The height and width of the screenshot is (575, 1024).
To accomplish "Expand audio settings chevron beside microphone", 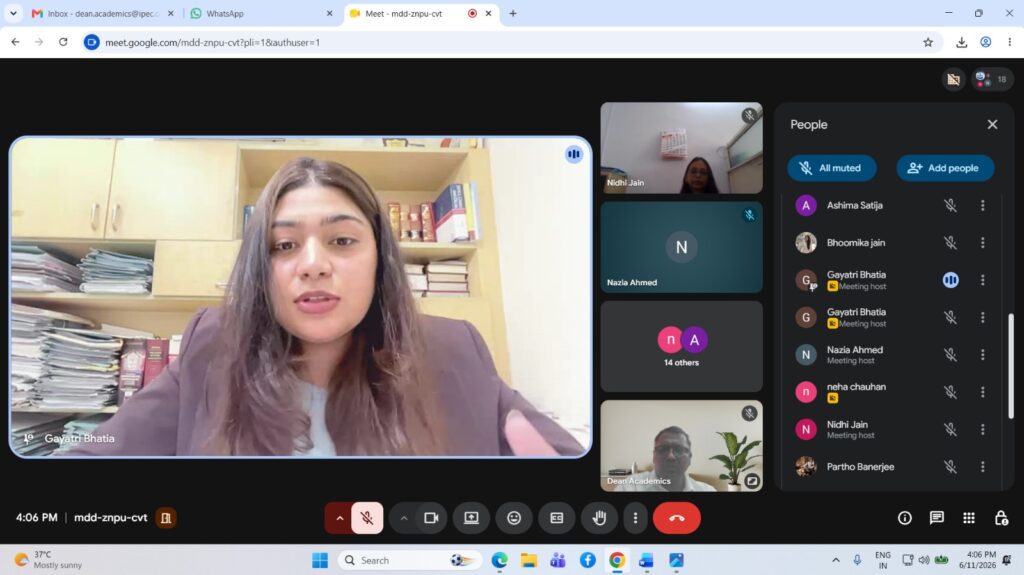I will (x=339, y=518).
